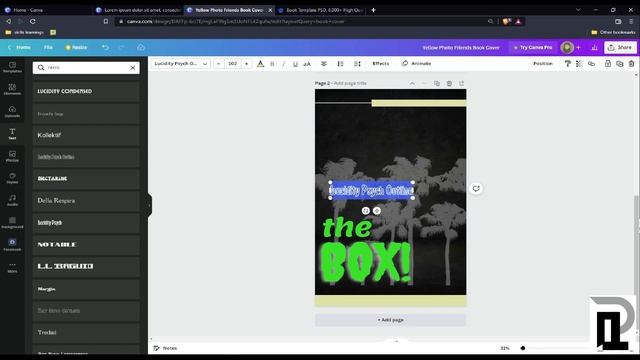
Task: Select the Della Respira font
Action: (x=86, y=201)
